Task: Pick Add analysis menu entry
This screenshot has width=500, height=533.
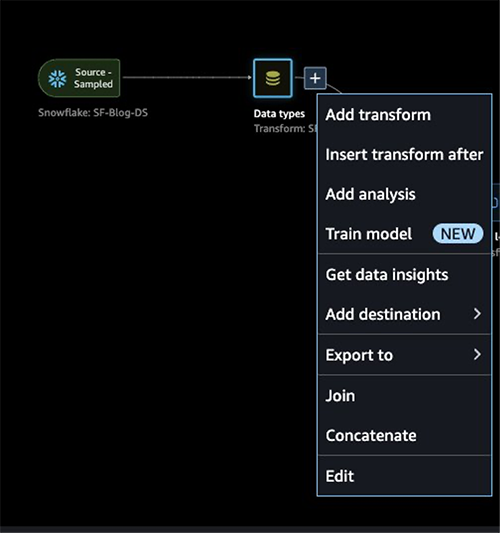Action: point(404,194)
